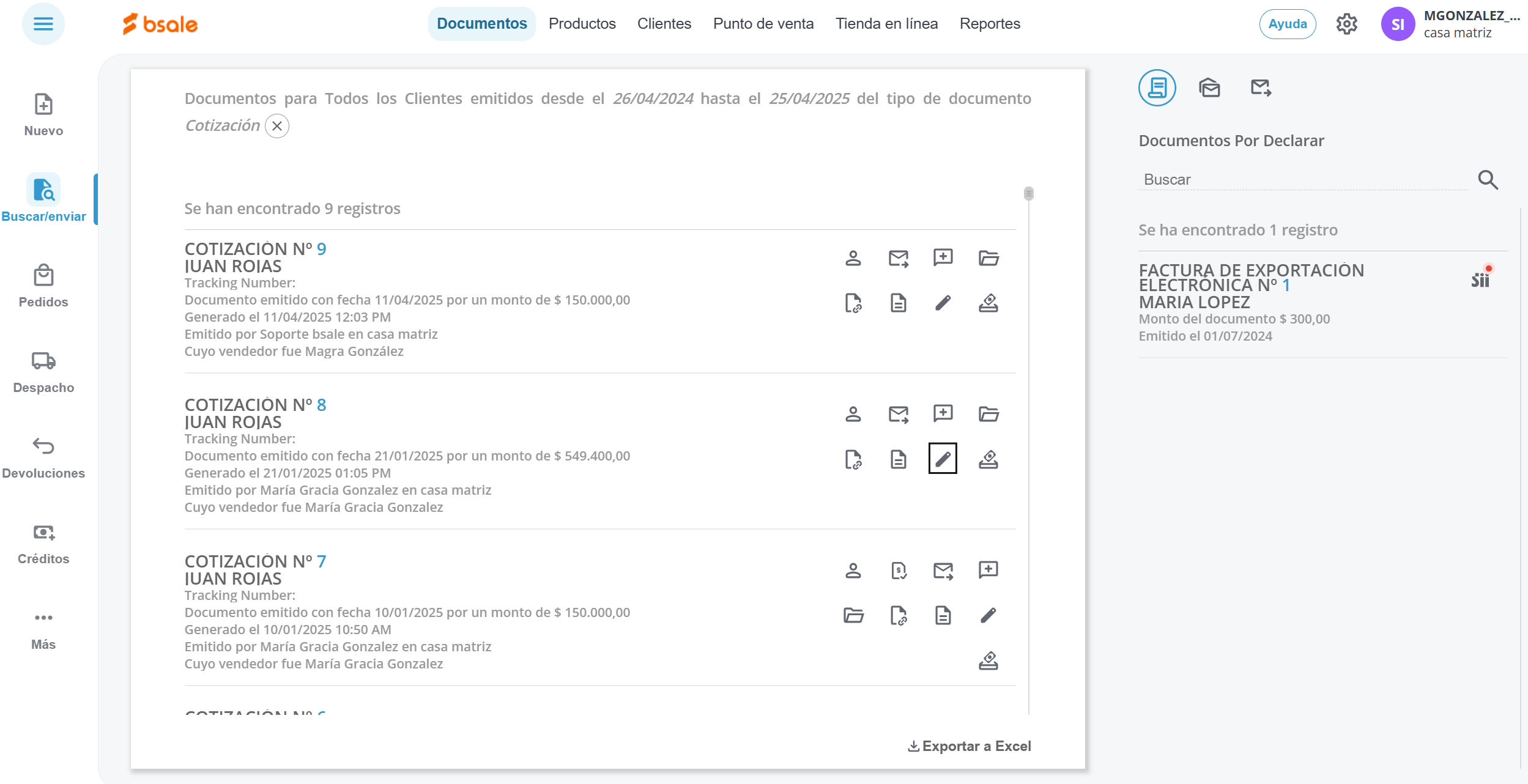Viewport: 1528px width, 784px height.
Task: Open the Reportes menu
Action: pos(989,24)
